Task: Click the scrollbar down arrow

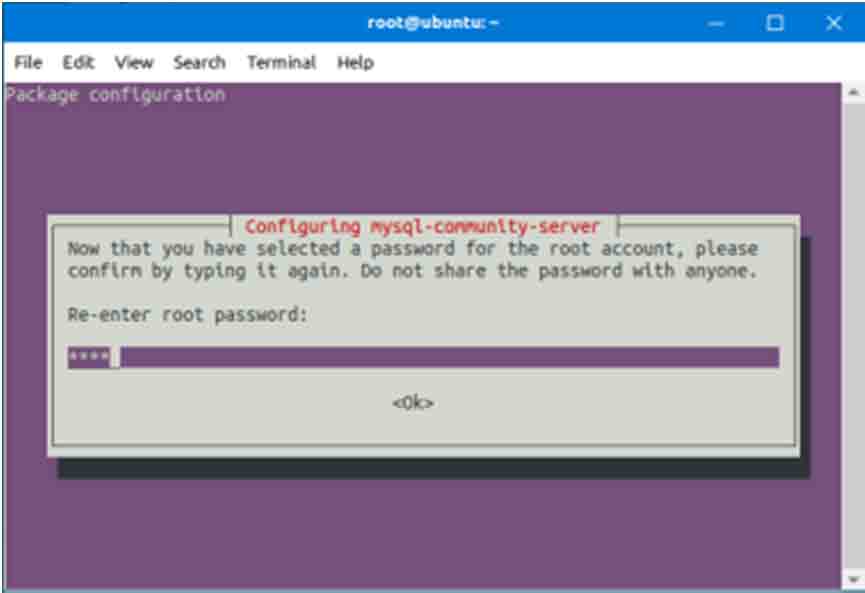Action: pos(853,579)
